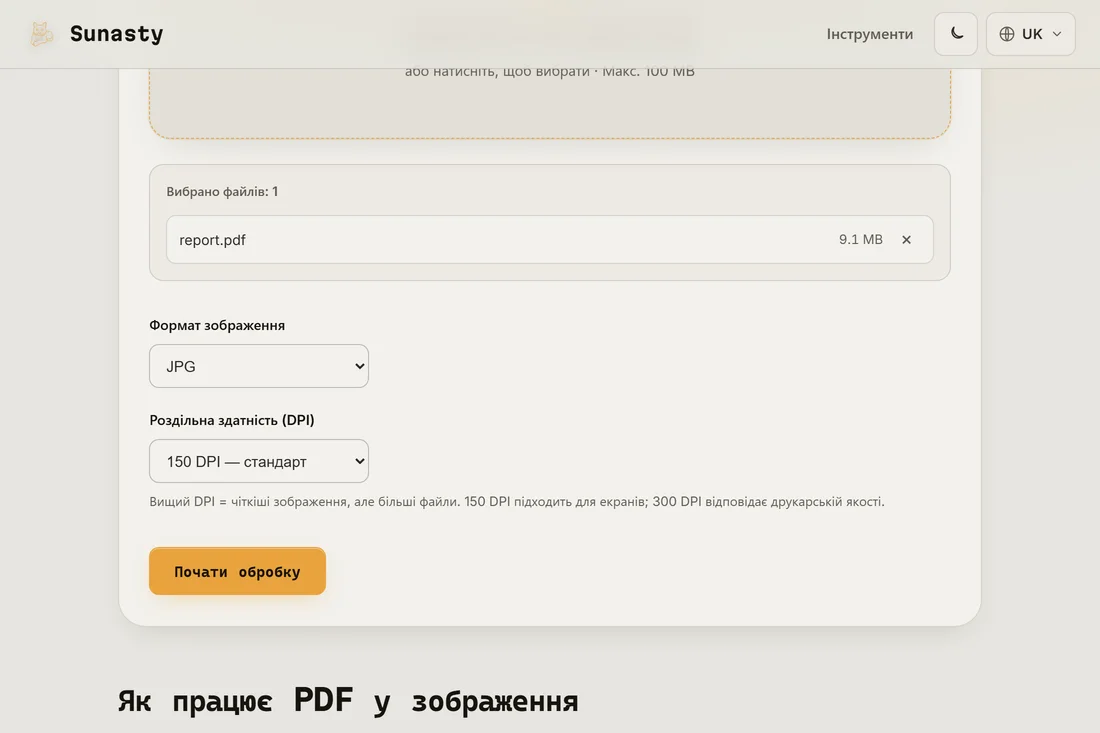This screenshot has width=1100, height=733.
Task: Open the UK language selector
Action: (1030, 34)
